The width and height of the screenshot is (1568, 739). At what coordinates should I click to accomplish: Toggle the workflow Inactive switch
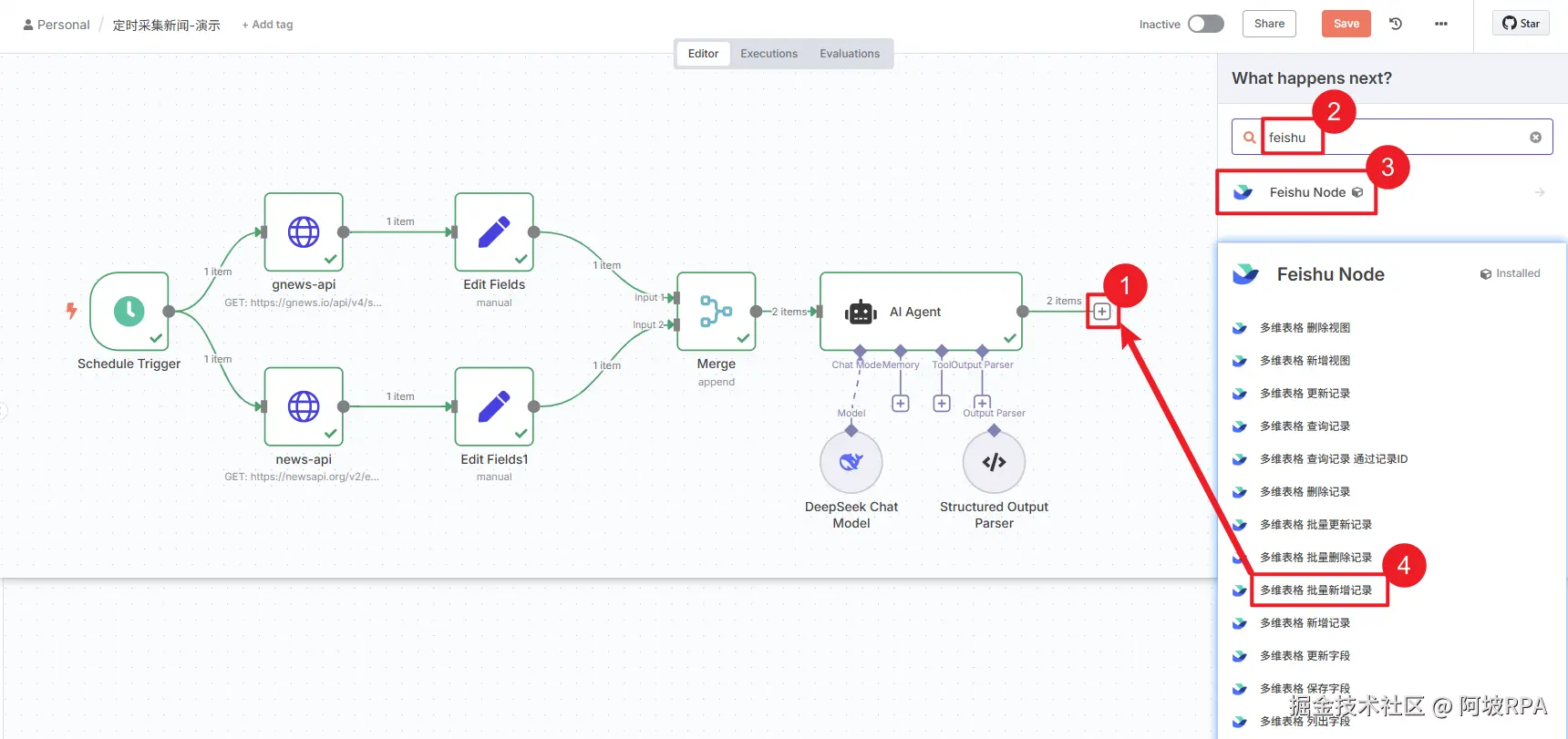point(1206,24)
